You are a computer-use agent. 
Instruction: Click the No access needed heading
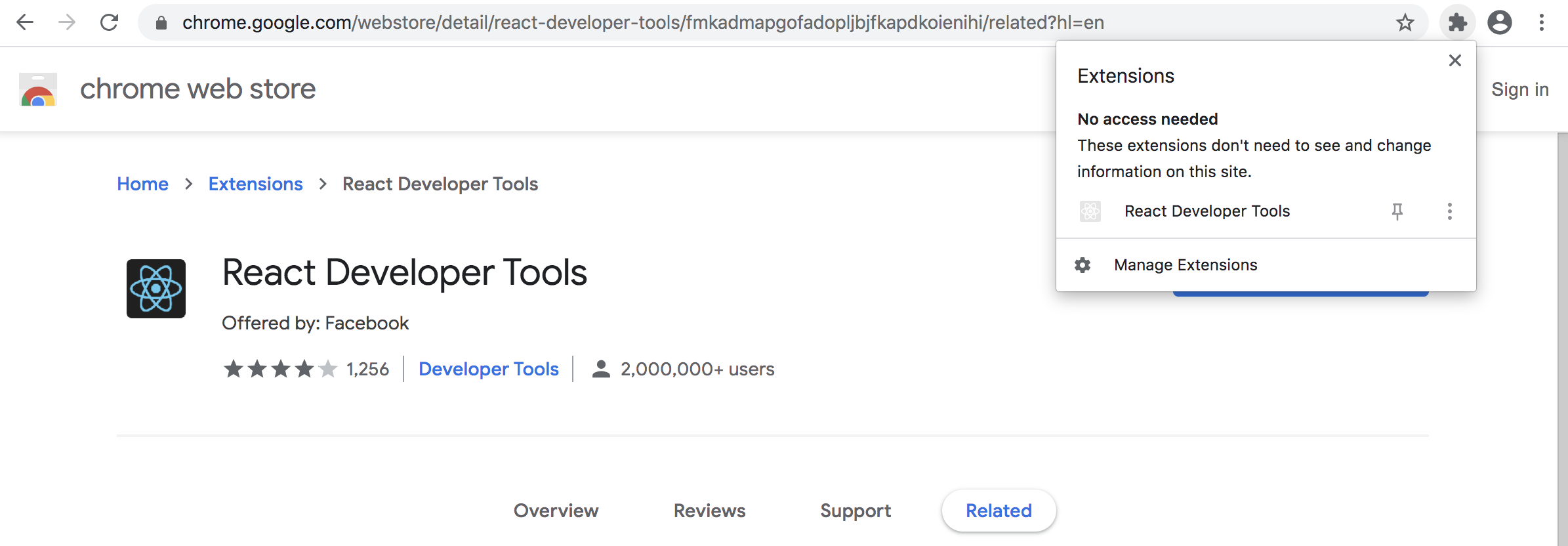(x=1147, y=119)
